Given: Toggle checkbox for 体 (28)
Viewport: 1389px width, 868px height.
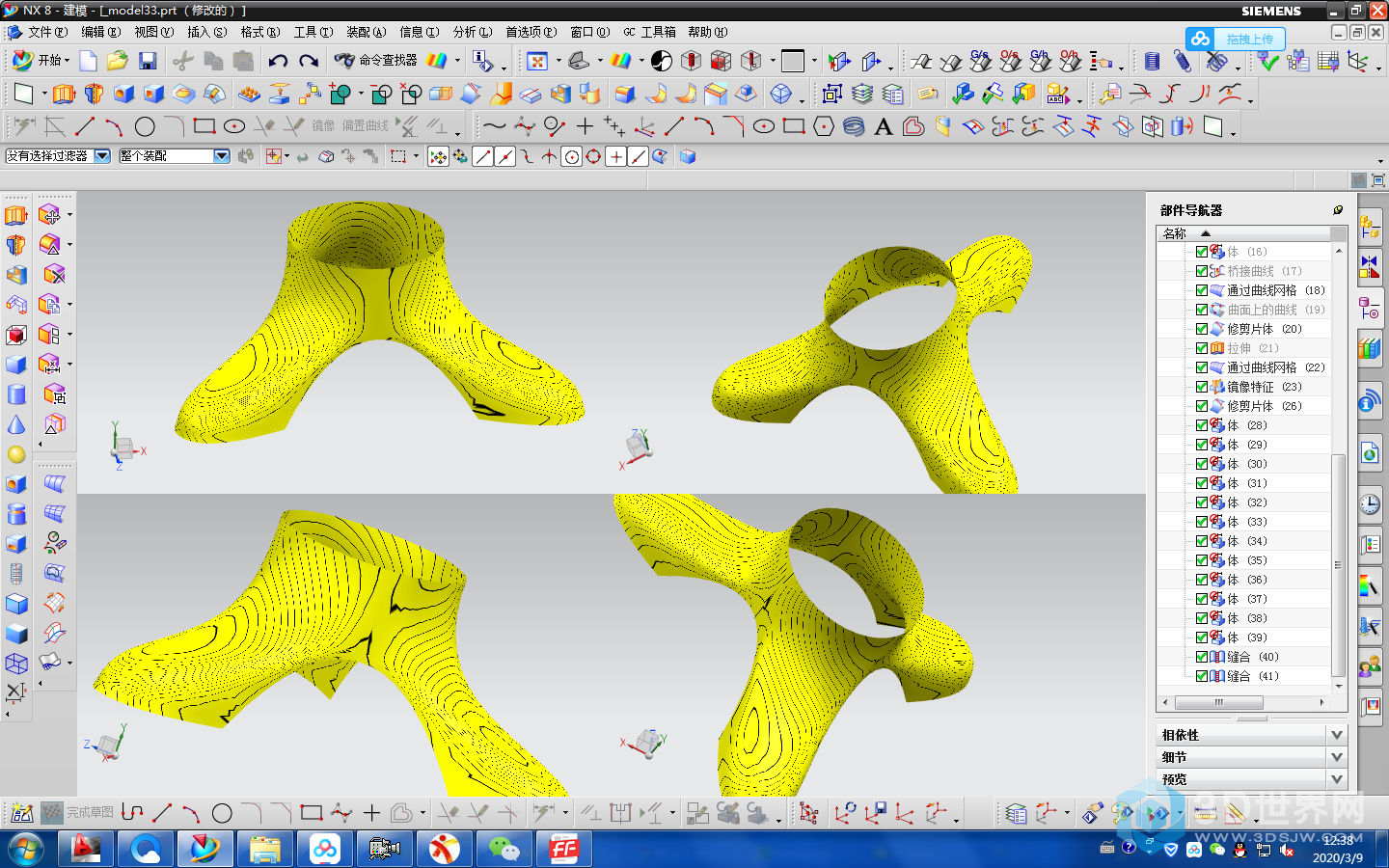Looking at the screenshot, I should click(1202, 425).
